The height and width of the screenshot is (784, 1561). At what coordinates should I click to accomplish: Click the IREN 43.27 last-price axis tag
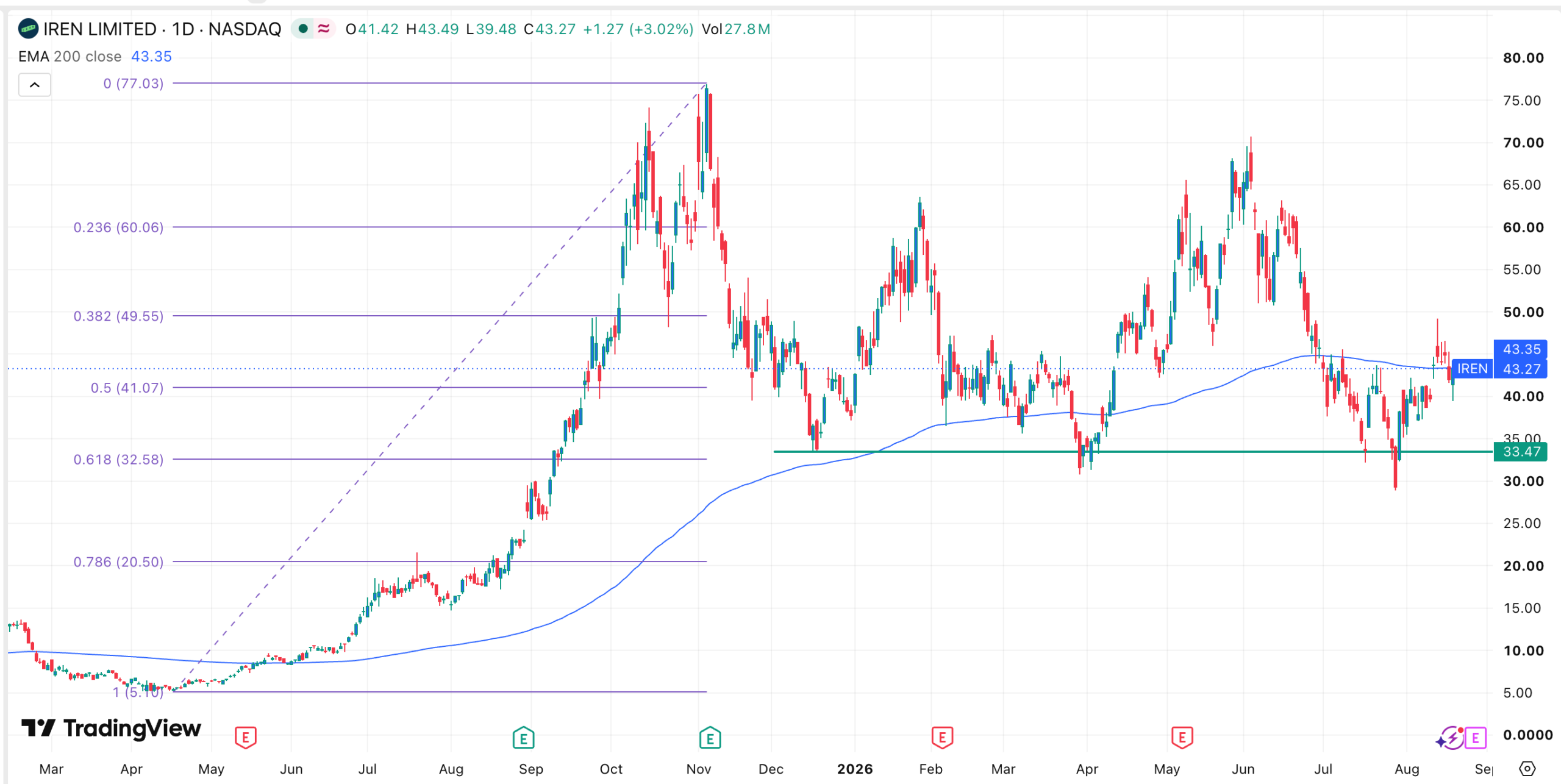pyautogui.click(x=1499, y=369)
